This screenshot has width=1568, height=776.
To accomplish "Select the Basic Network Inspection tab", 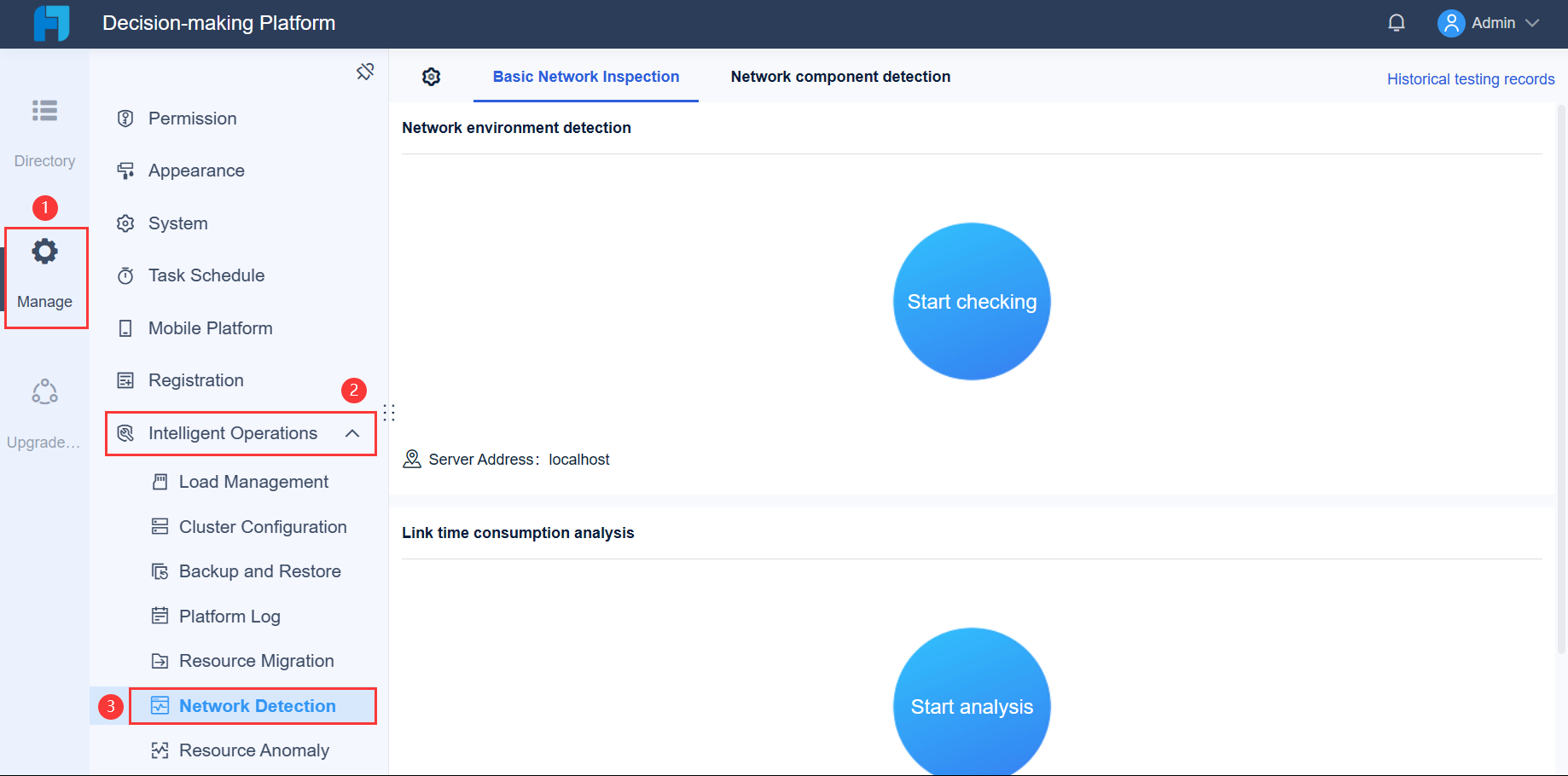I will [585, 76].
